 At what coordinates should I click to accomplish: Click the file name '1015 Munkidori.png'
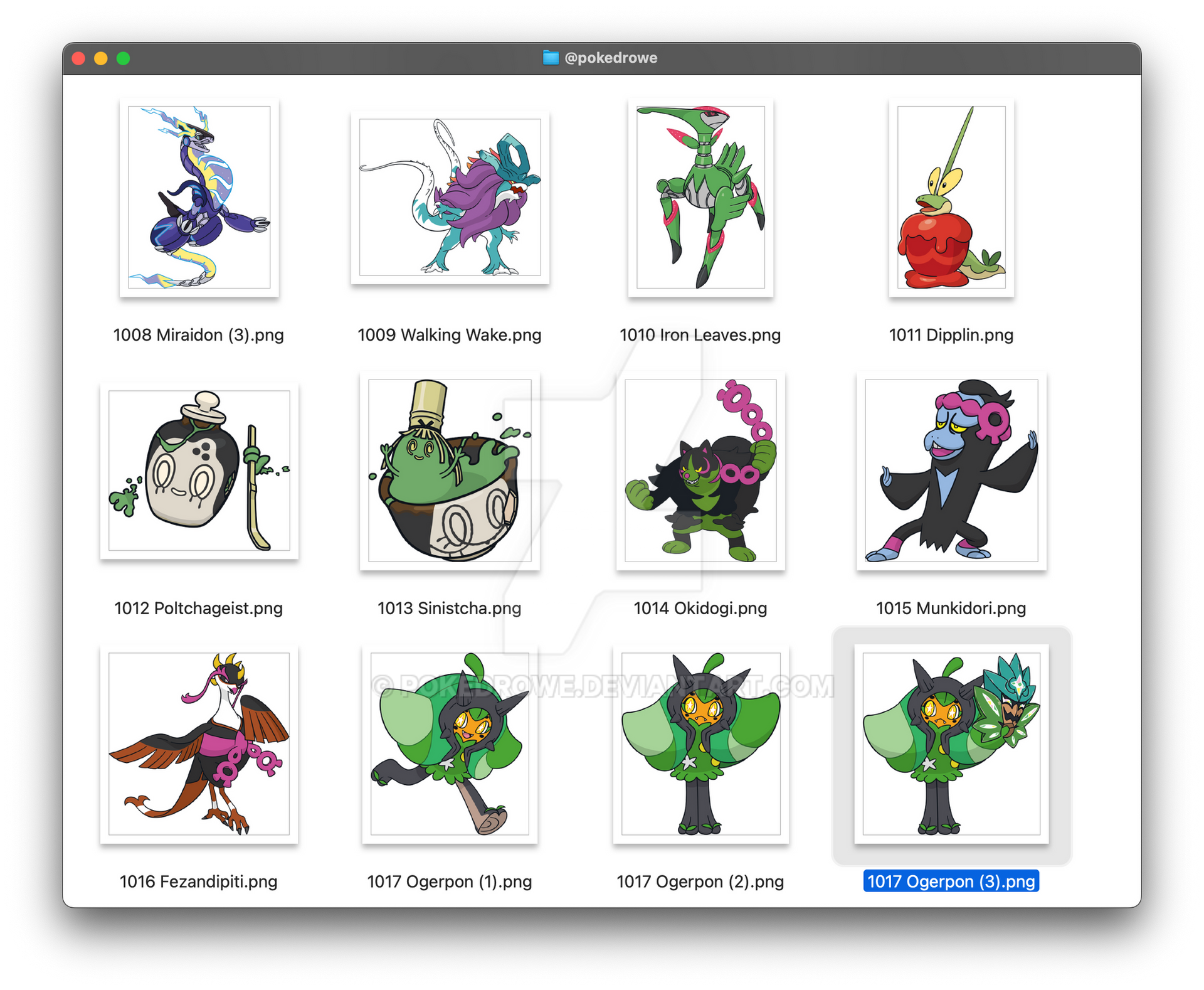click(951, 609)
